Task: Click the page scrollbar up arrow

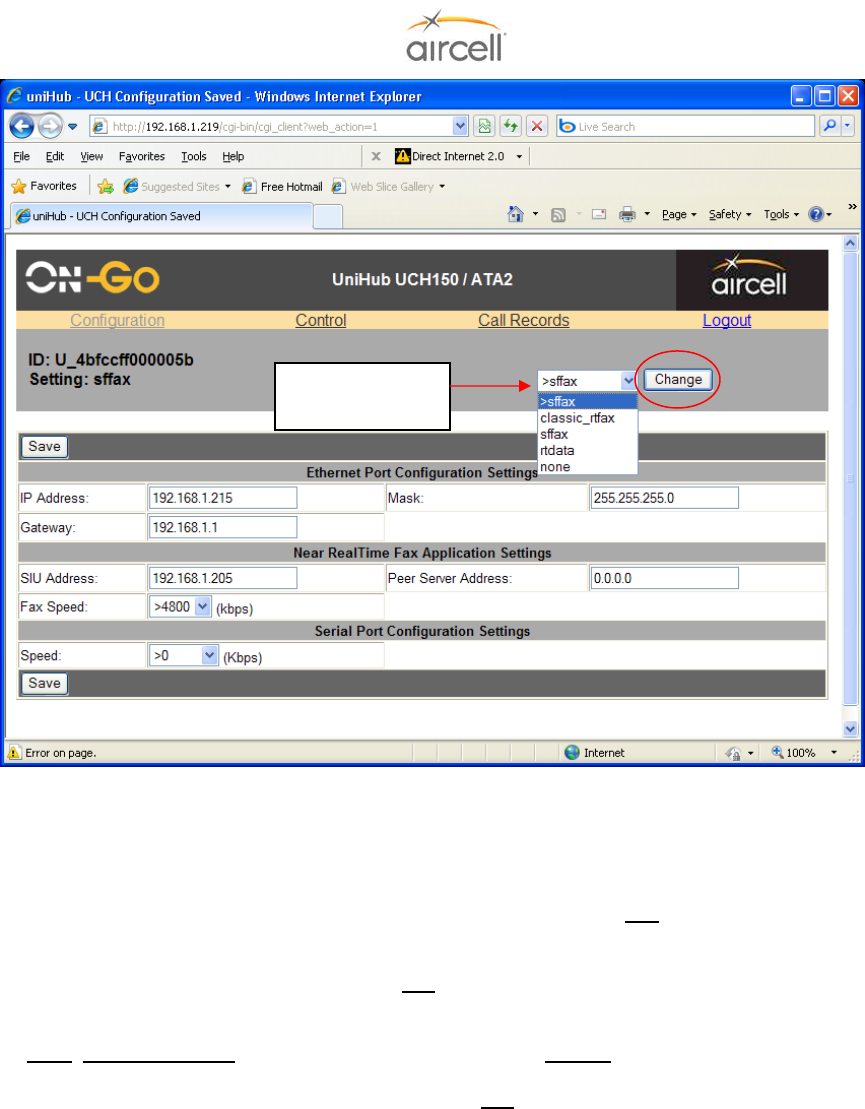Action: click(x=850, y=243)
